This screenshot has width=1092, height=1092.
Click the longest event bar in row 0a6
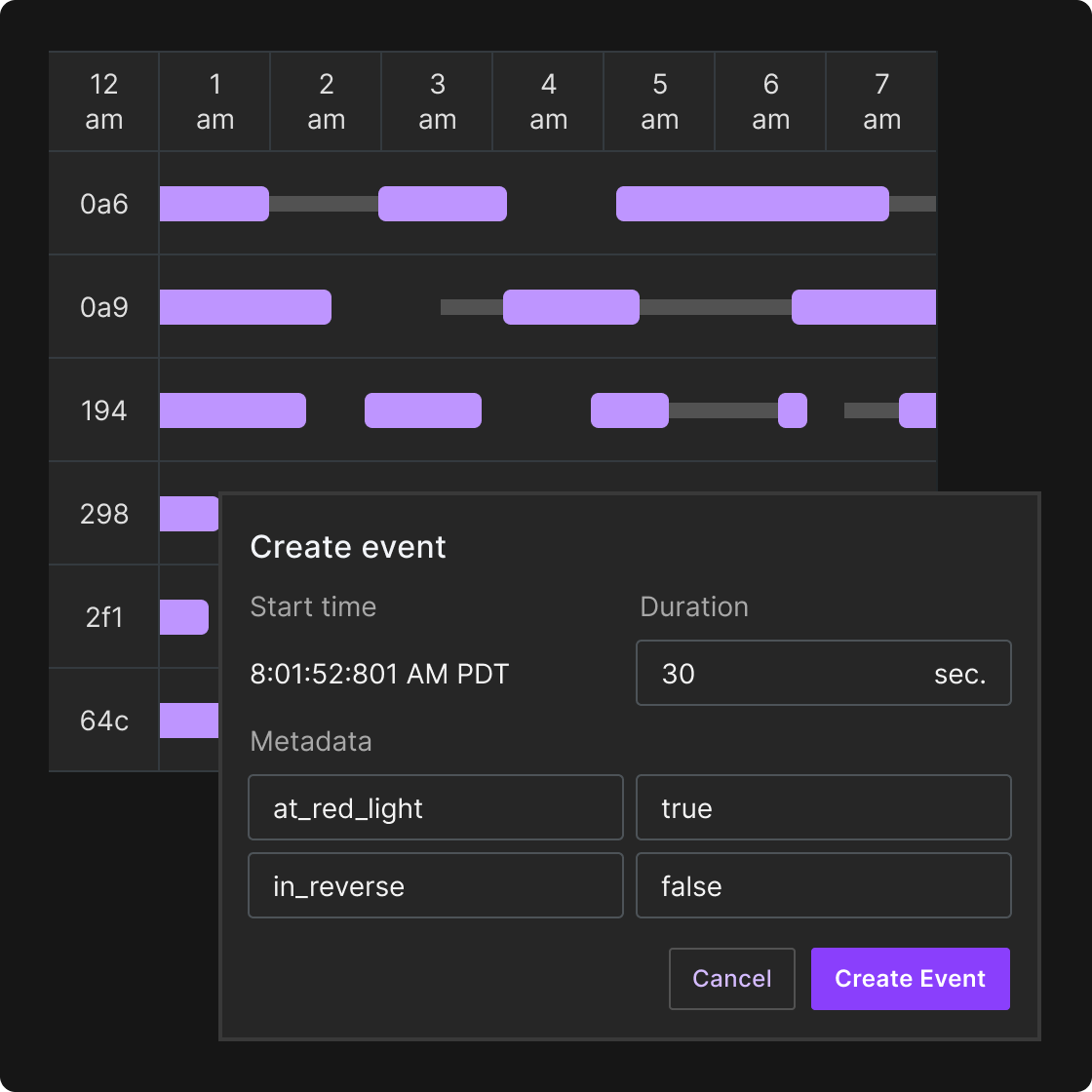point(751,203)
